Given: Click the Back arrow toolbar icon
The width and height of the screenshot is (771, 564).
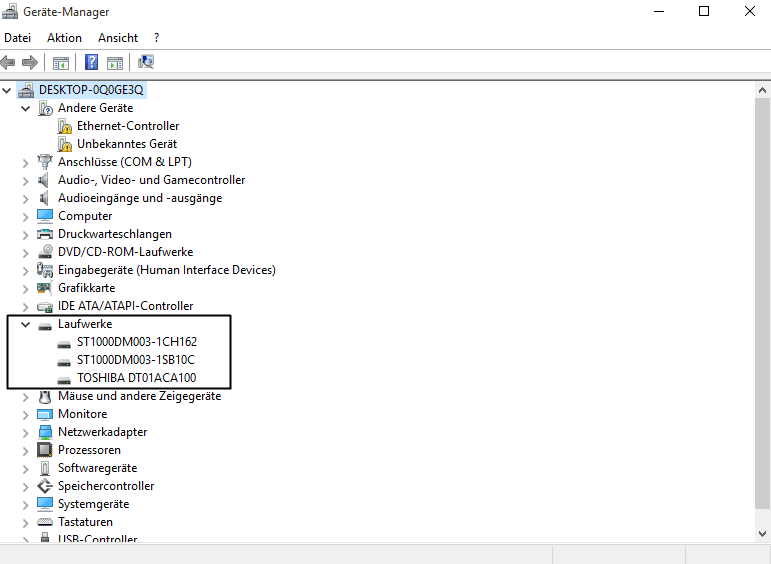Looking at the screenshot, I should (8, 62).
